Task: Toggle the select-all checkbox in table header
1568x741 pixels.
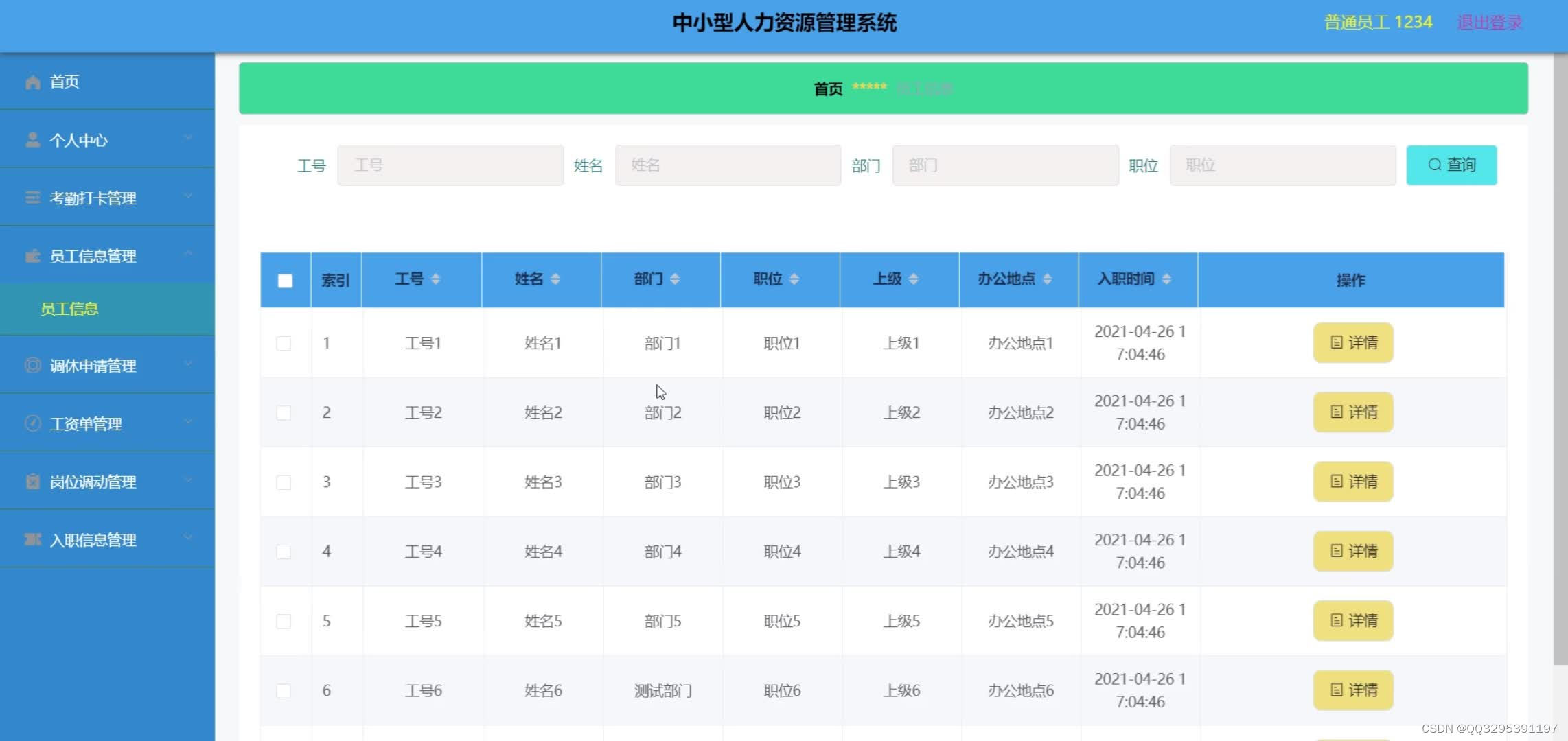Action: coord(285,281)
